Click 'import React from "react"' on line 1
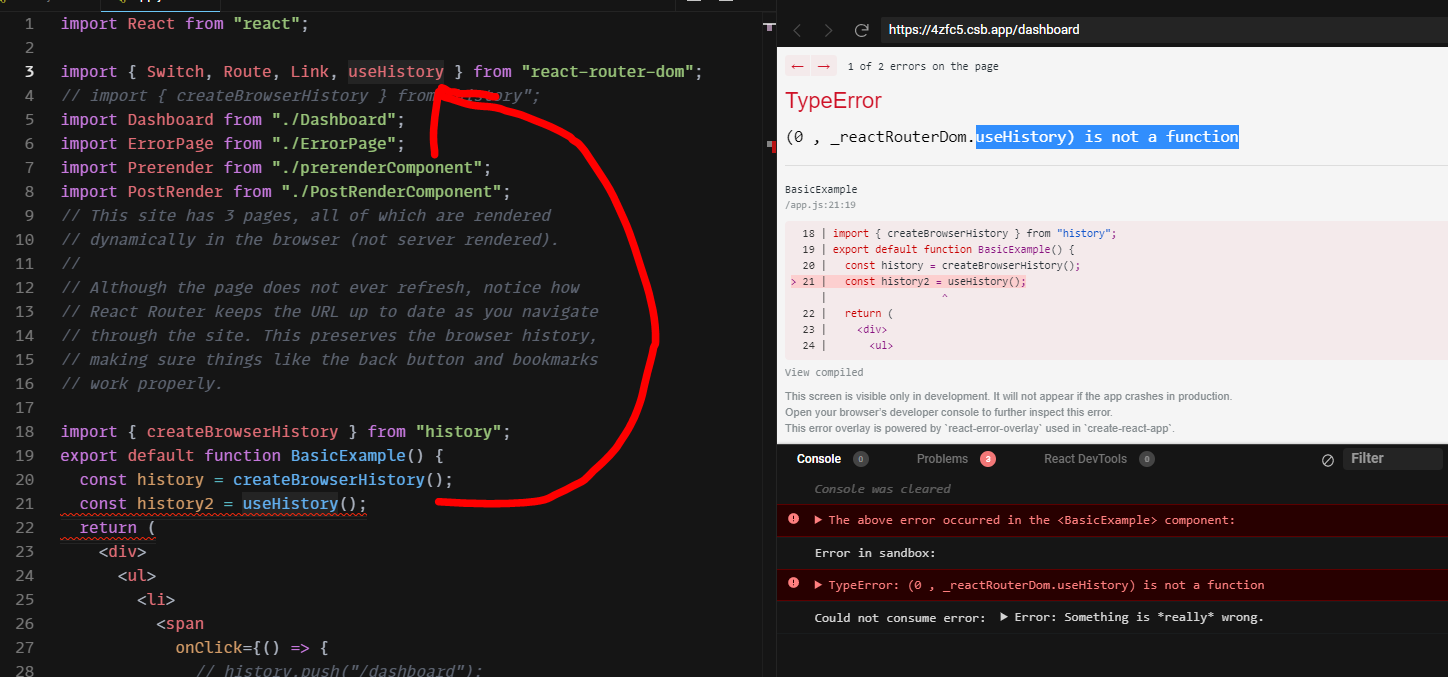 (x=185, y=24)
